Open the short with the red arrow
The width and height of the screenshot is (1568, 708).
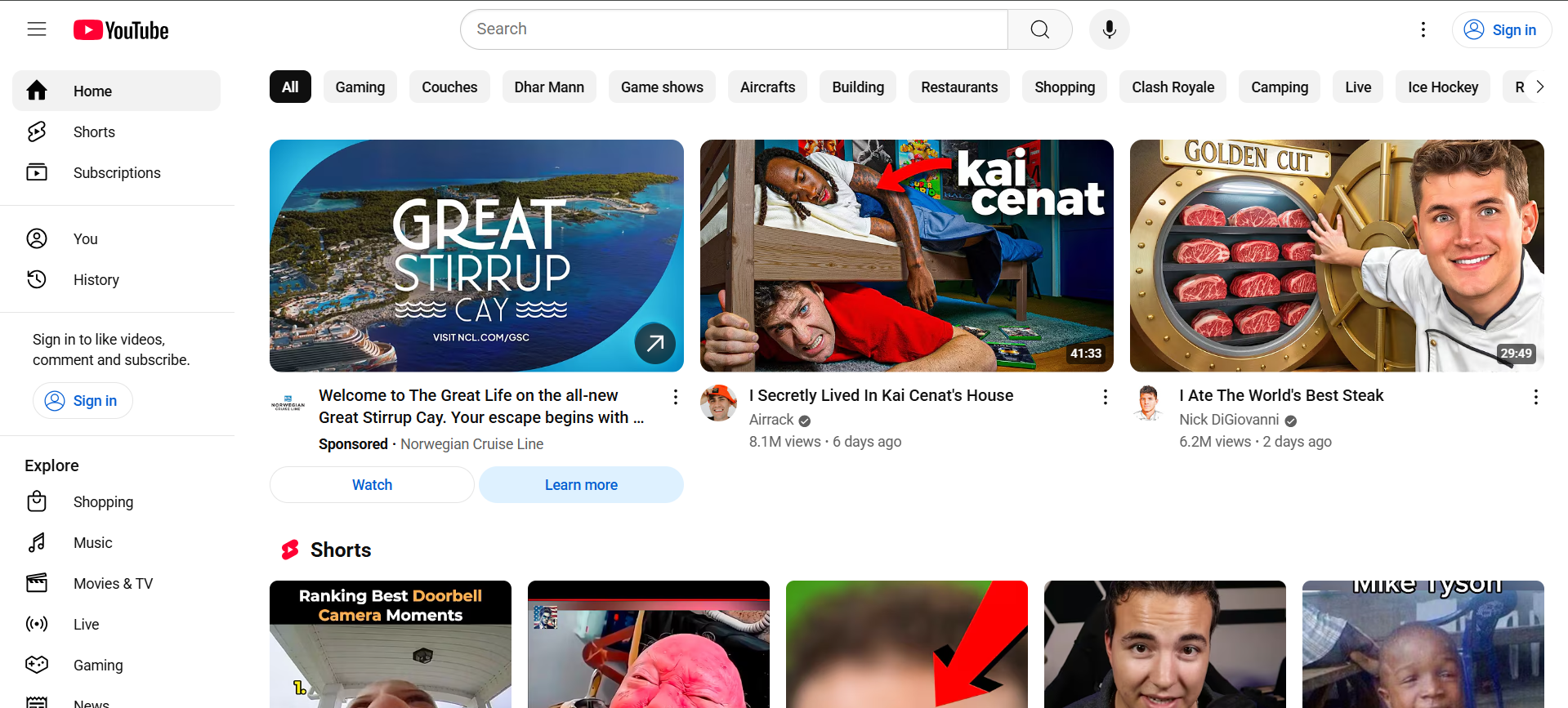pos(907,644)
